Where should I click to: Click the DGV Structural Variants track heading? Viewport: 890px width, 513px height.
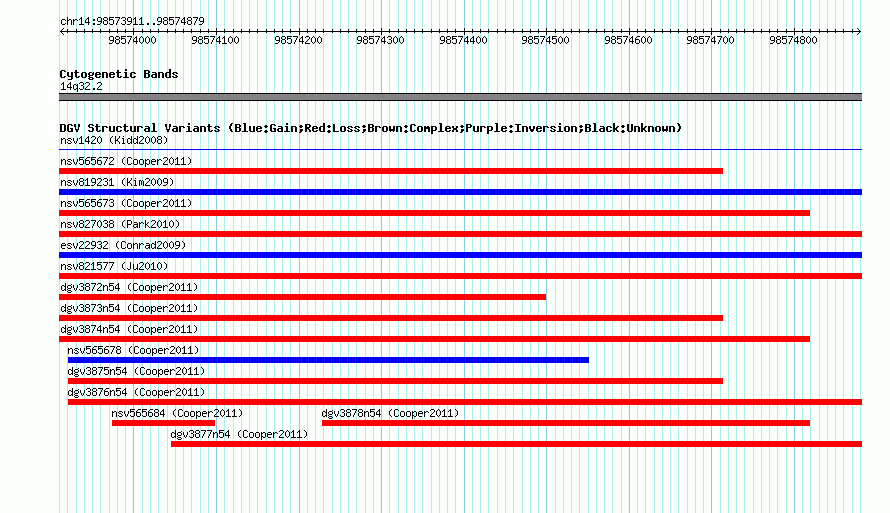pos(371,128)
